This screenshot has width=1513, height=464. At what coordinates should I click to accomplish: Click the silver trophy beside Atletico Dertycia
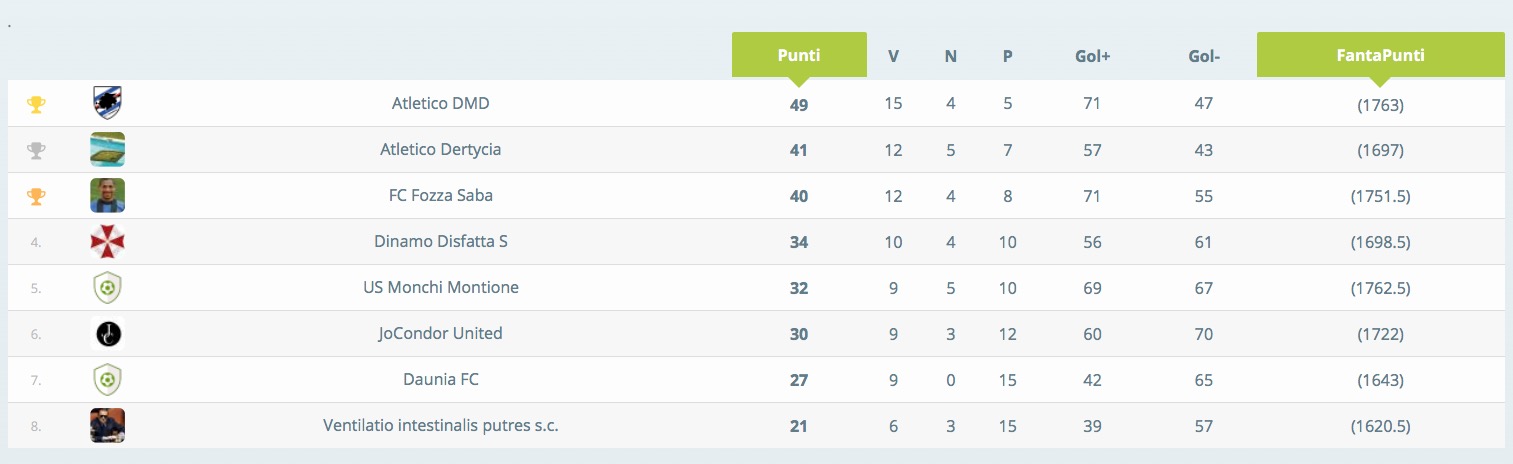pyautogui.click(x=36, y=150)
